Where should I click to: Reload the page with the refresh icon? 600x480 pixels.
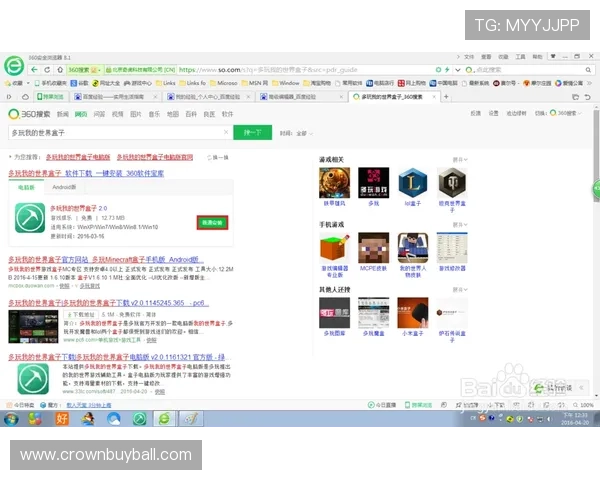[x=47, y=70]
